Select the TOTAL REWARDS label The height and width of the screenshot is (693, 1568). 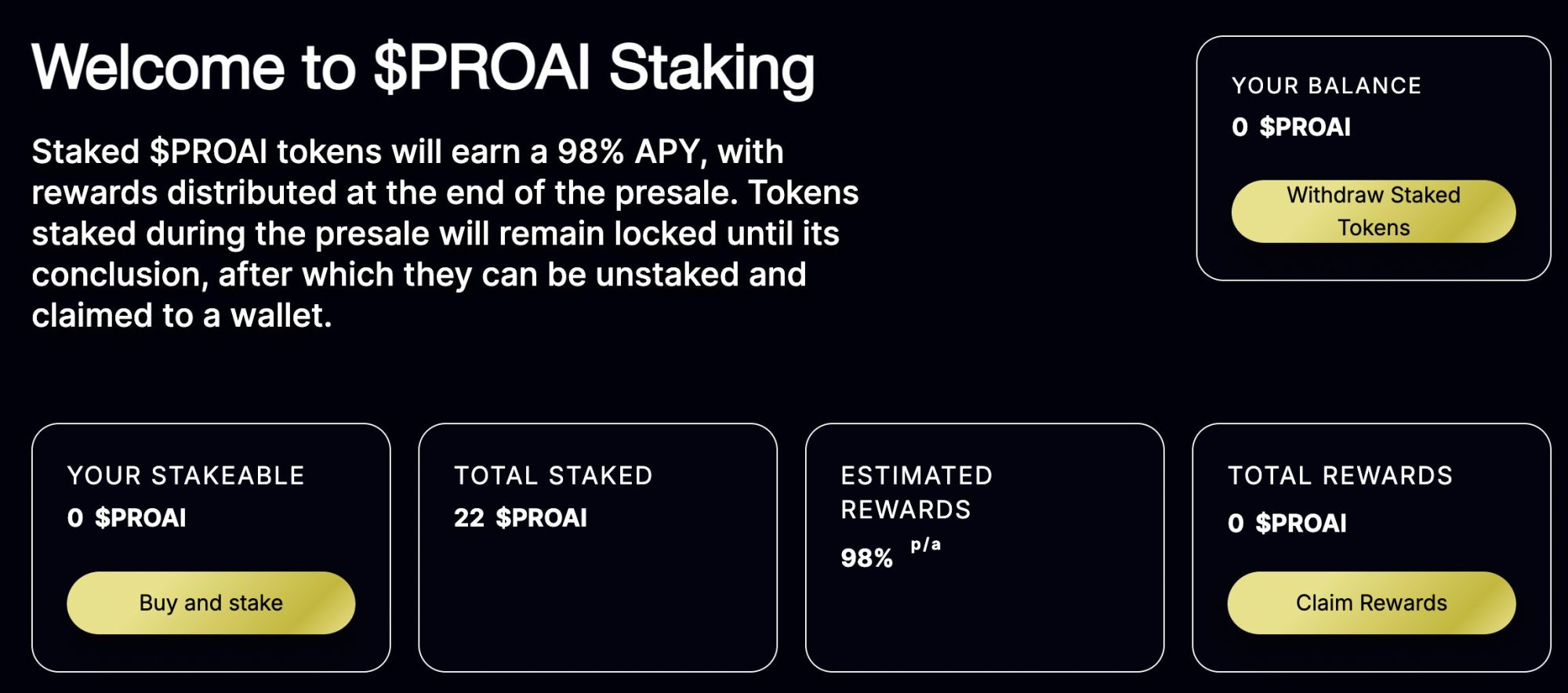point(1340,475)
